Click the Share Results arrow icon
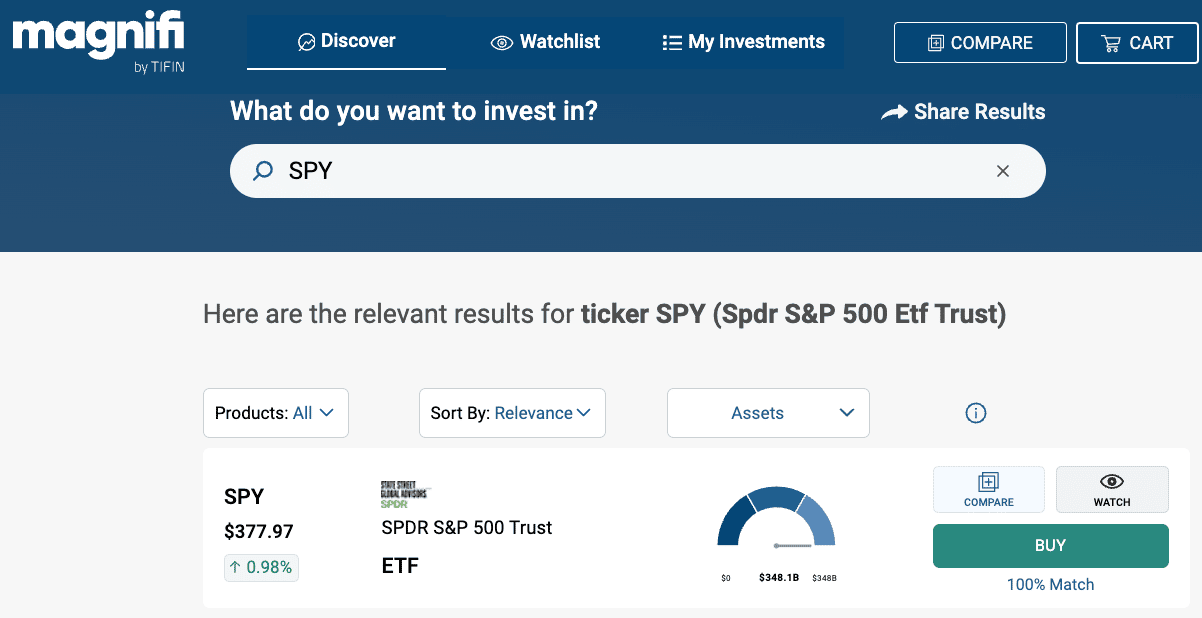 [894, 113]
